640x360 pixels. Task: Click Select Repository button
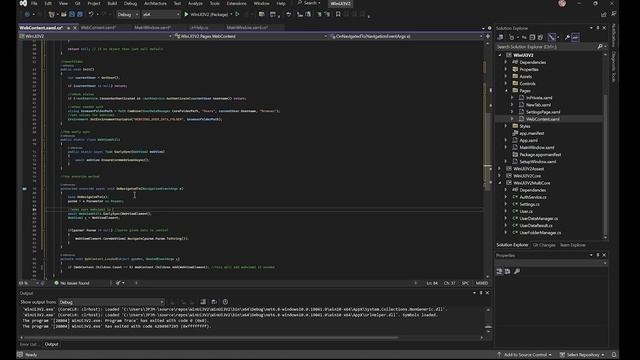coord(582,355)
